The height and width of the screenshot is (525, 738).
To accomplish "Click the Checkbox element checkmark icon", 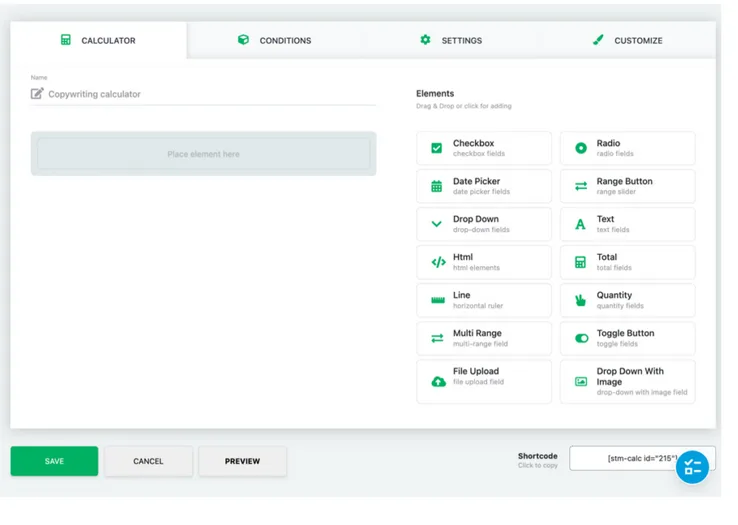I will point(436,148).
